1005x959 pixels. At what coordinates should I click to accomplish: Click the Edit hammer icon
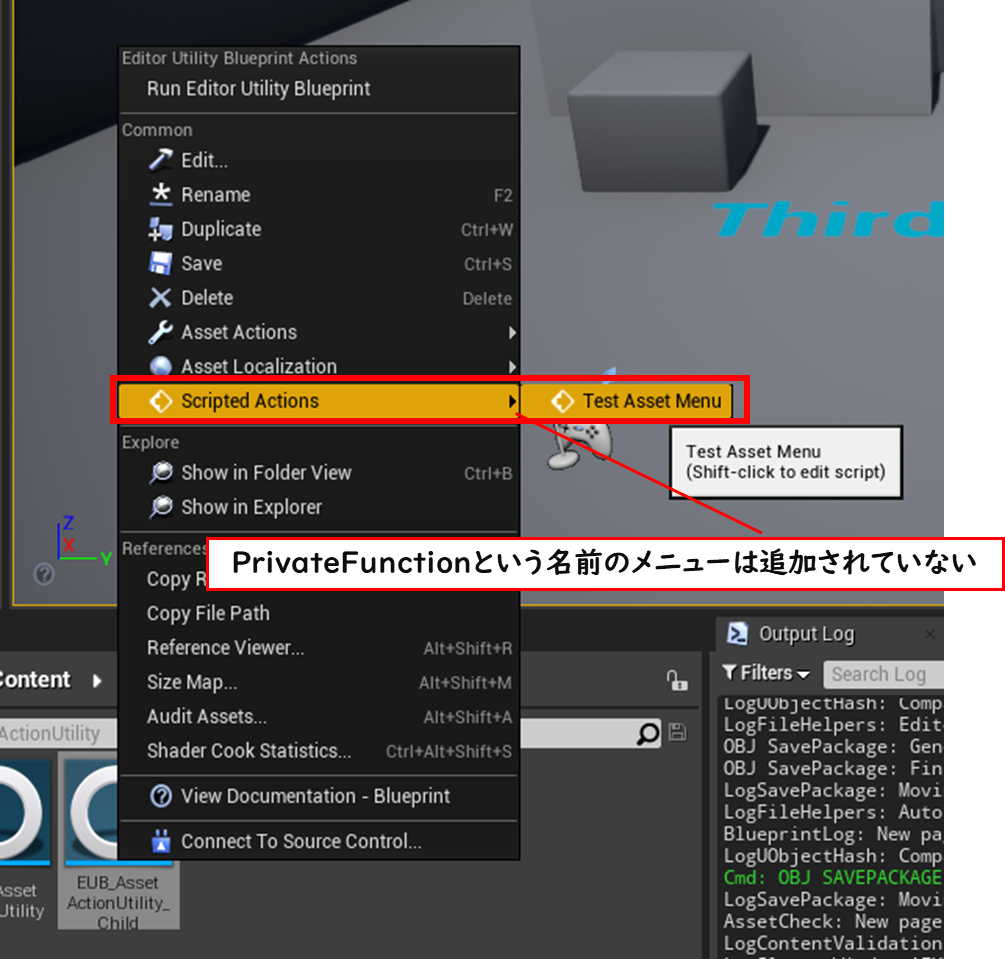coord(160,160)
